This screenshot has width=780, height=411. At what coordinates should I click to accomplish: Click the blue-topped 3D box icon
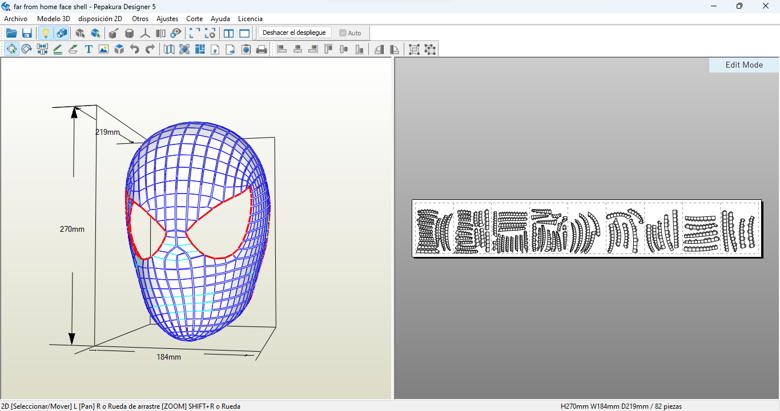point(119,49)
